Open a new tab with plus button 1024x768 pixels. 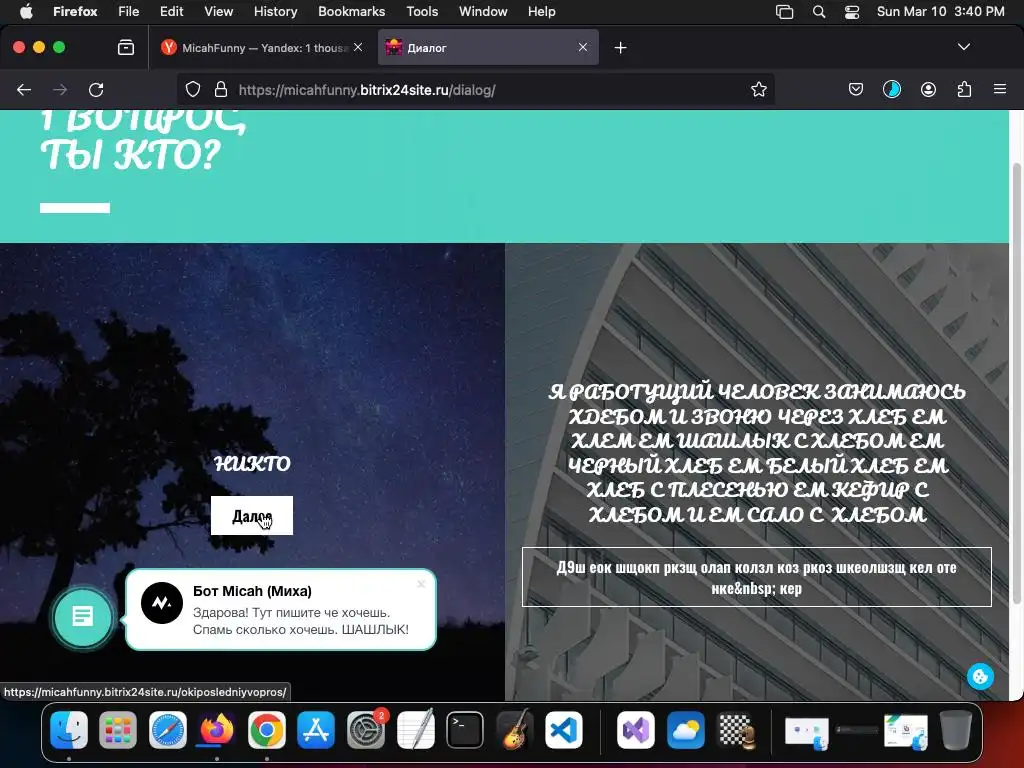click(x=620, y=47)
